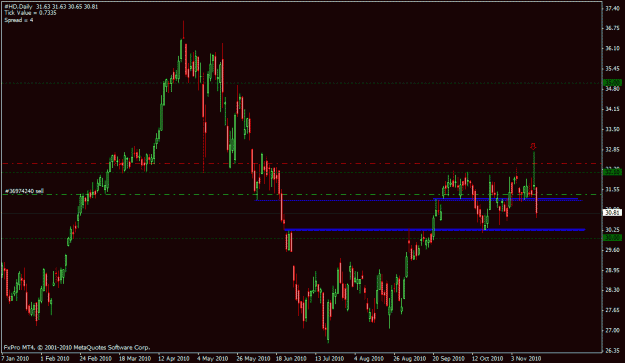
Task: Click the '18 Jun 2010' date label
Action: [291, 358]
